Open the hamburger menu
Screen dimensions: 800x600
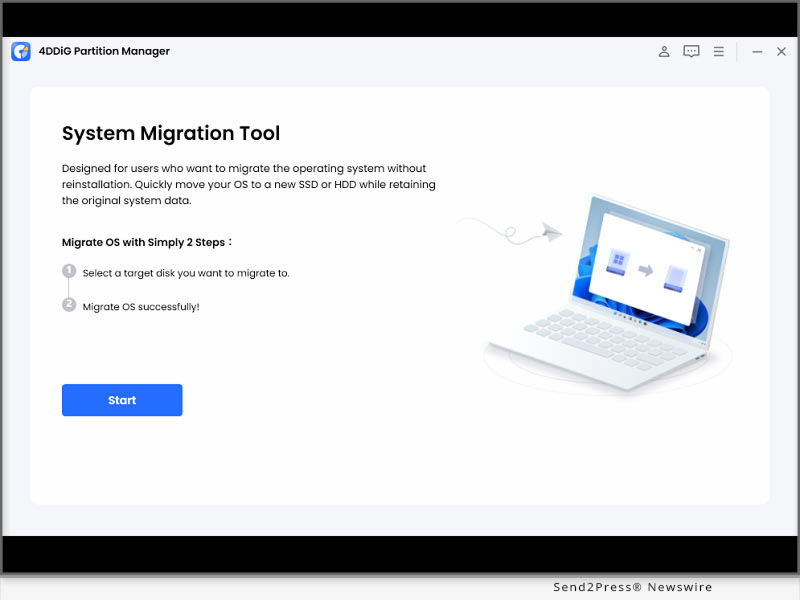point(718,52)
